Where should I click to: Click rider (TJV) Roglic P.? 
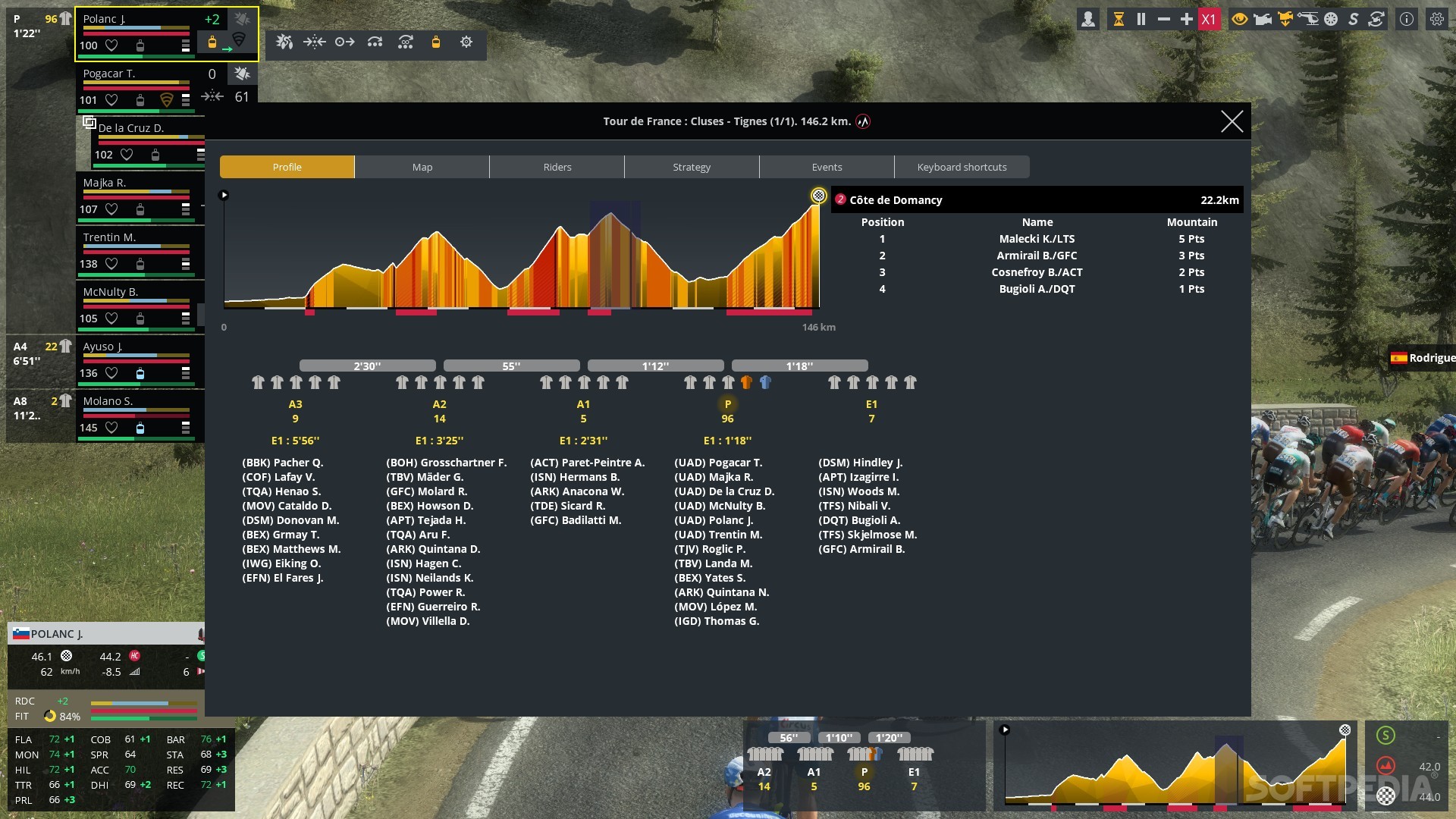click(x=710, y=549)
